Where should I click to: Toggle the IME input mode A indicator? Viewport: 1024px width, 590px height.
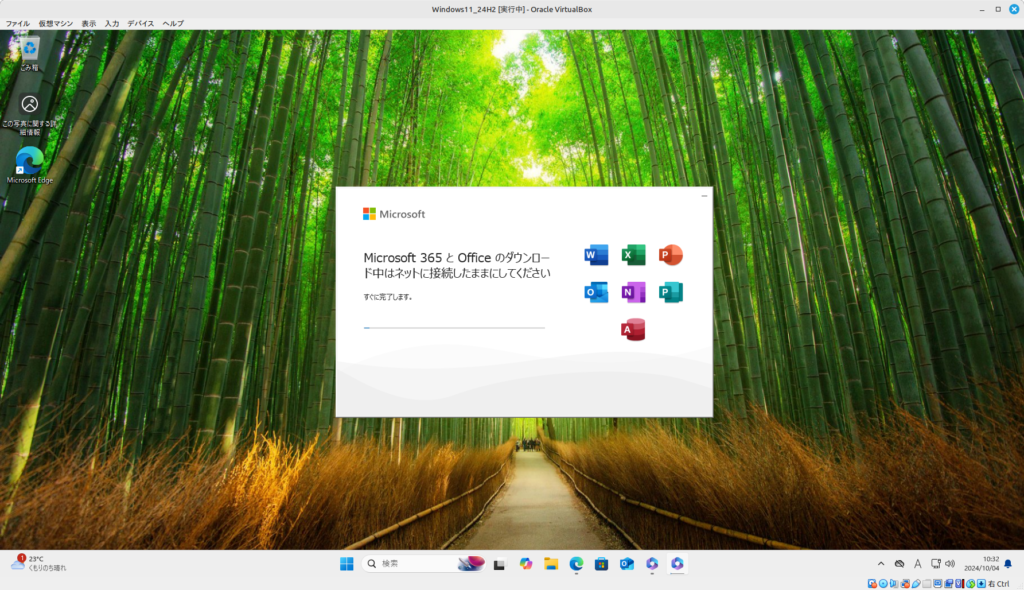[x=917, y=564]
